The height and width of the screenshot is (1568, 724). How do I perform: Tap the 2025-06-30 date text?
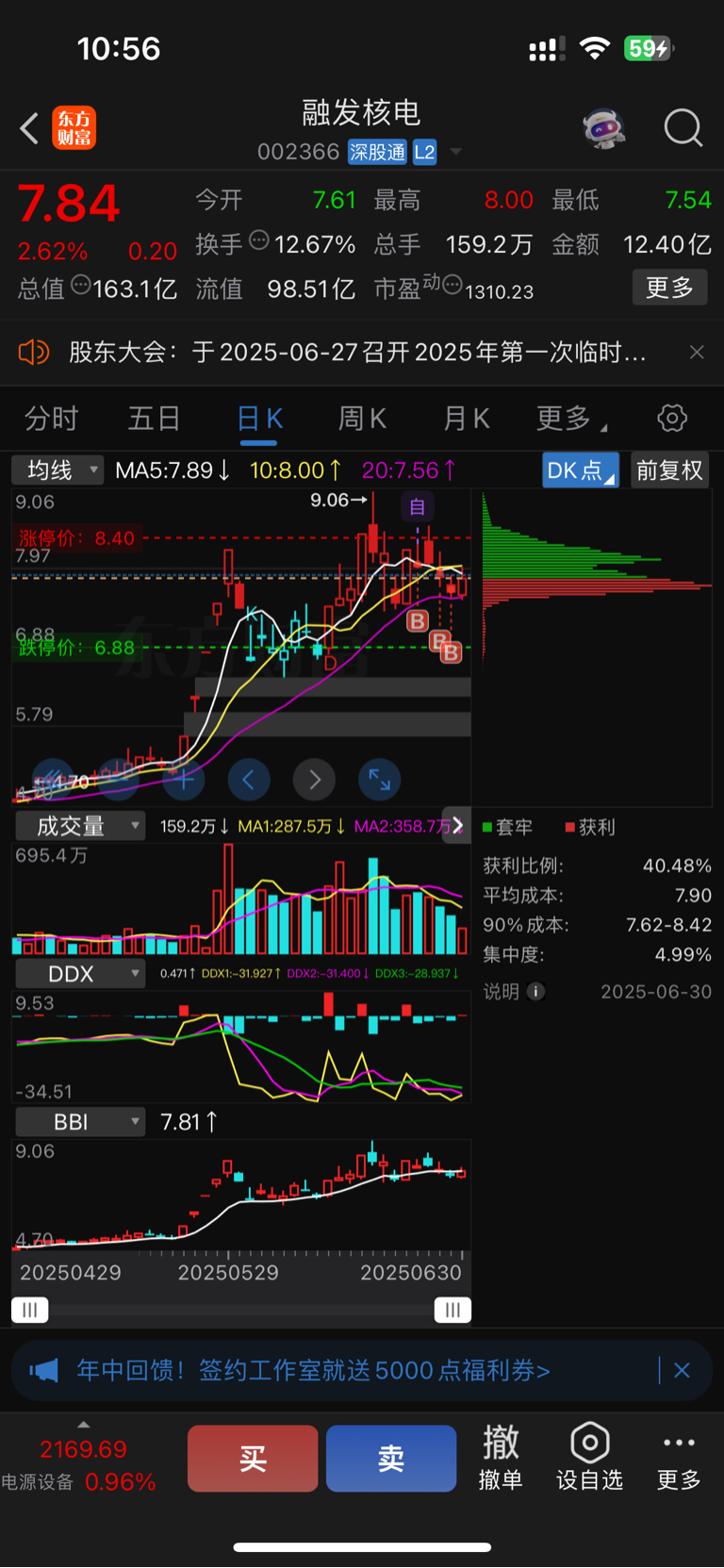click(x=656, y=991)
